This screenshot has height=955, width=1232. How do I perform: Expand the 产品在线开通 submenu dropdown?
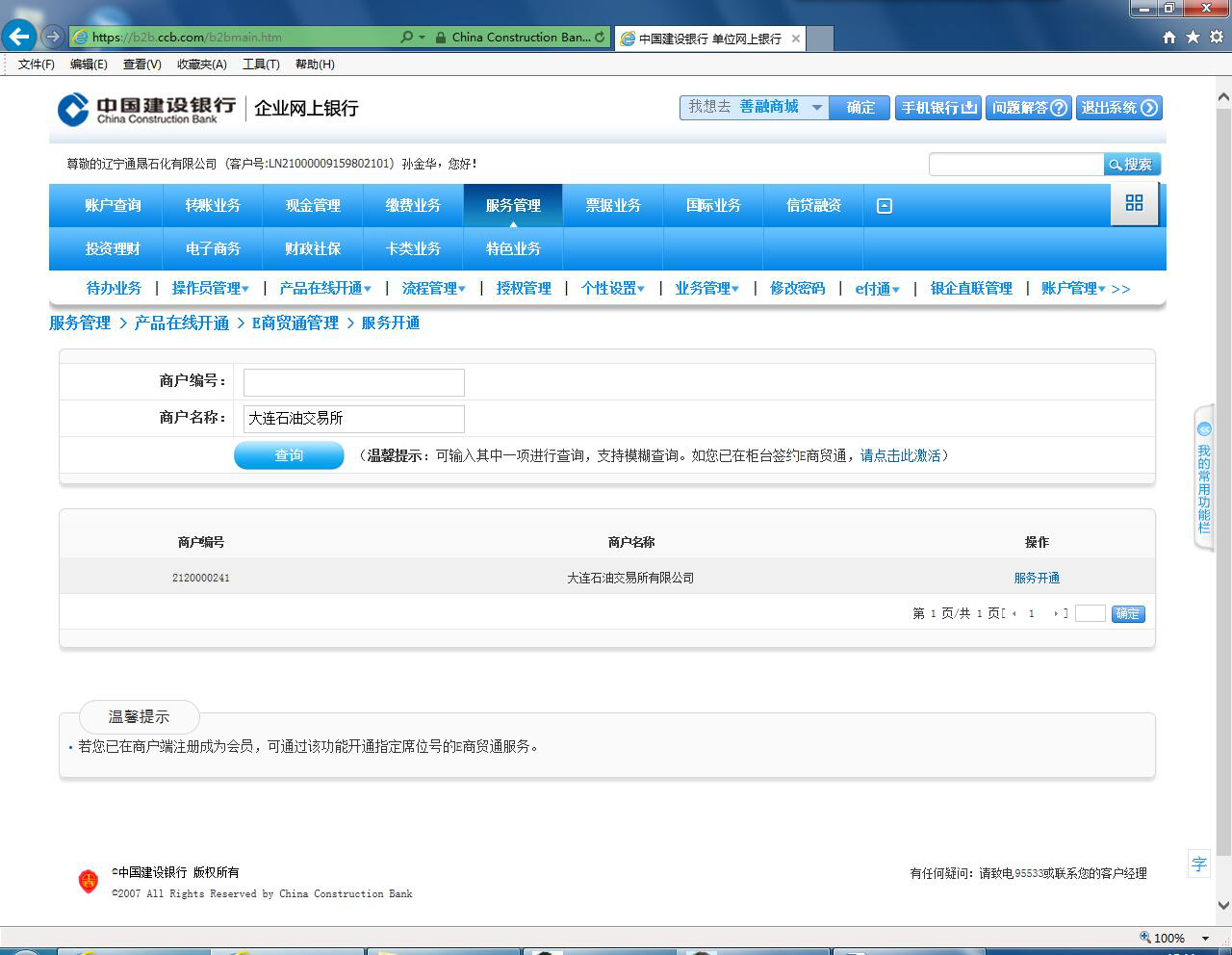[324, 289]
